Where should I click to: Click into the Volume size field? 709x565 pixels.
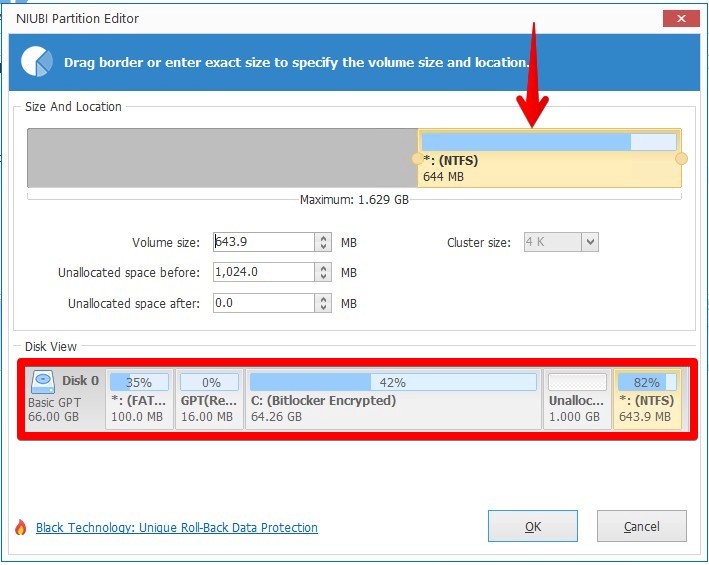pos(264,242)
